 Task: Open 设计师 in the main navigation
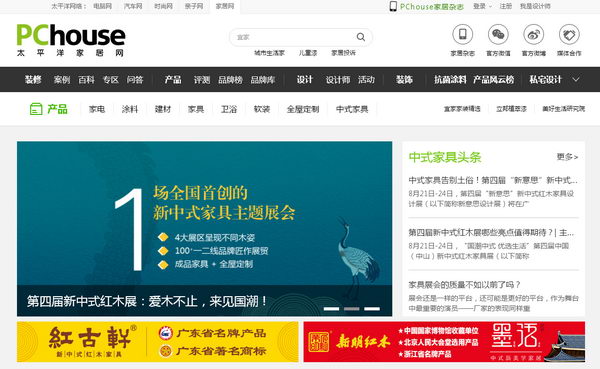point(338,80)
